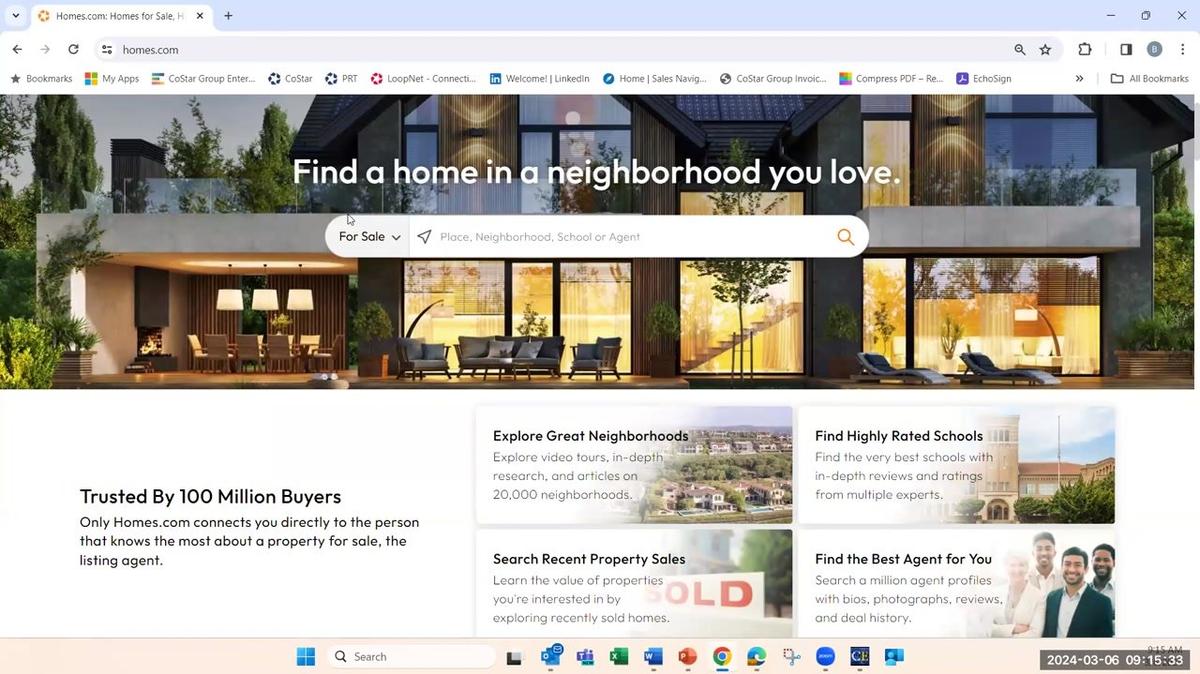
Task: View site information icon beside homes.com URL
Action: click(x=107, y=49)
